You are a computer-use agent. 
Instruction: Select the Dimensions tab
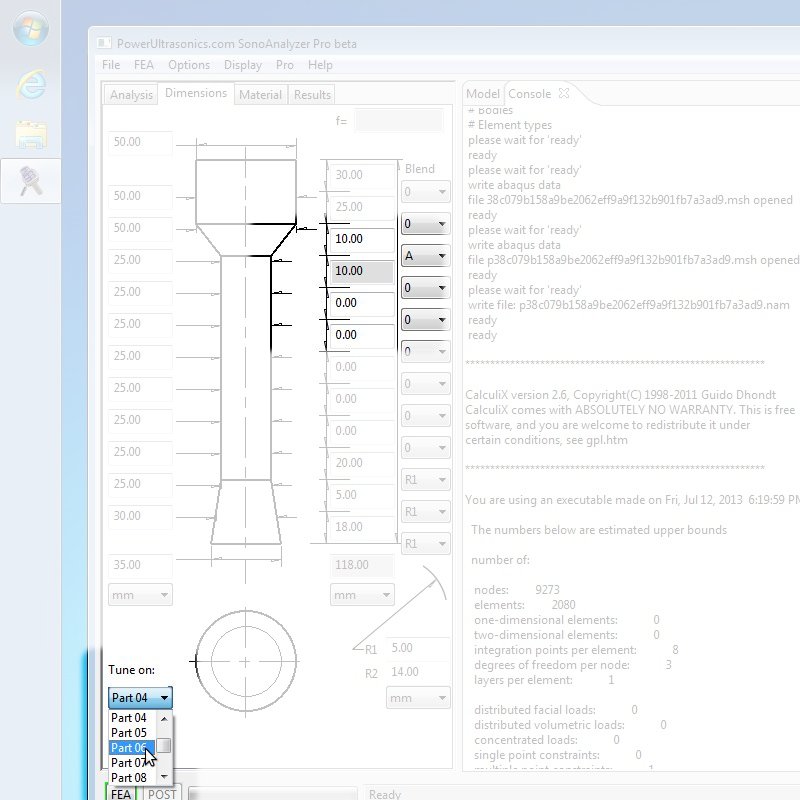(x=196, y=93)
